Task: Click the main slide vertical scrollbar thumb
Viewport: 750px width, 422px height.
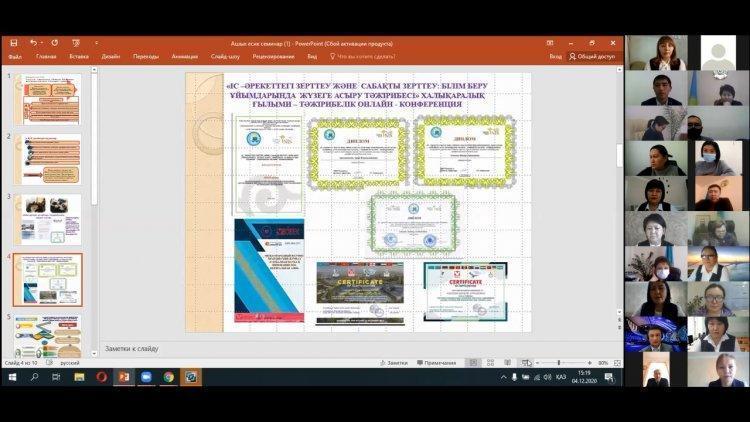Action: coord(619,155)
